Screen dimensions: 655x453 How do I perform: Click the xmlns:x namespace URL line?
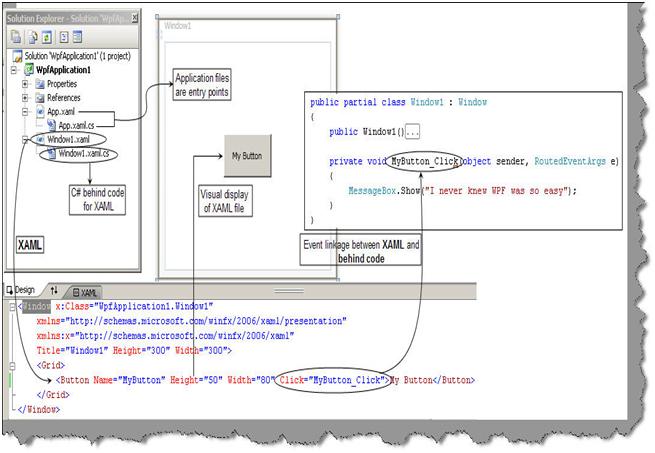point(165,336)
